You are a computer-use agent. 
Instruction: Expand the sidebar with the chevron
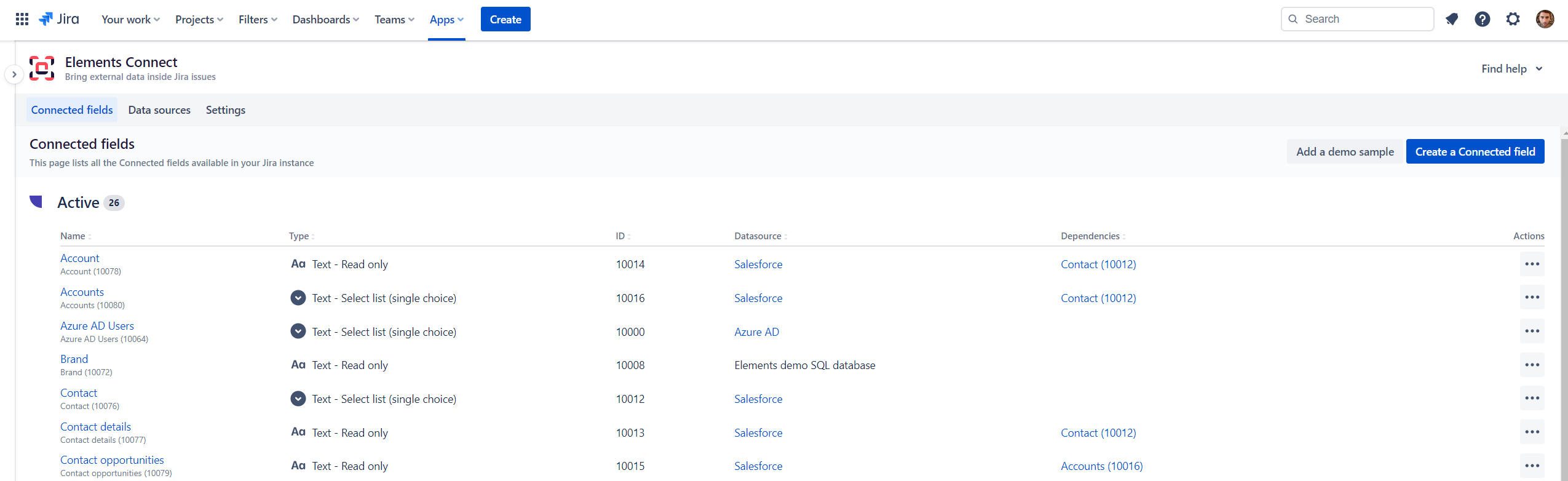pyautogui.click(x=14, y=74)
